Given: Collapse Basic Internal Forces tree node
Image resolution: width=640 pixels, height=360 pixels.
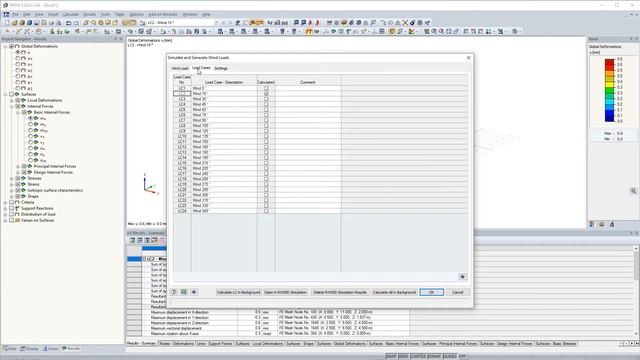Looking at the screenshot, I should [x=18, y=112].
